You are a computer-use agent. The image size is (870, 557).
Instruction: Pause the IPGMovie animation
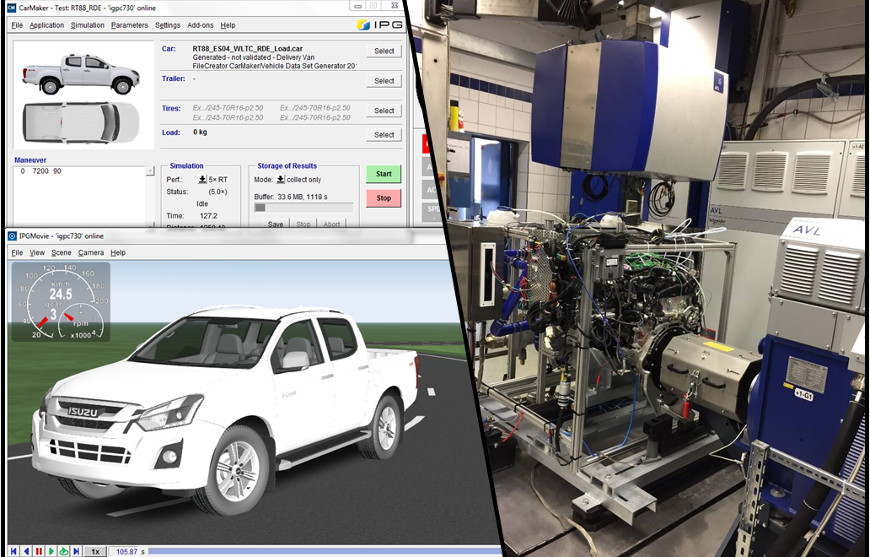[x=39, y=551]
